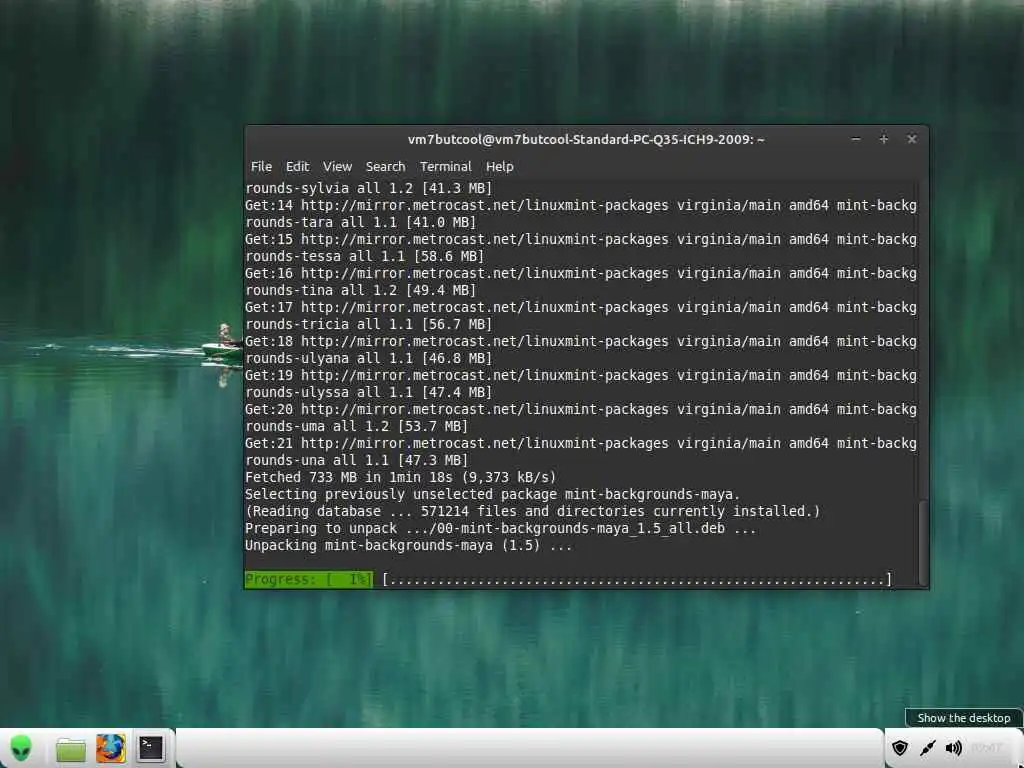Click 'rounds-ulyssa all 1.1 [47.4 MB]' line
Screen dimensions: 1024x768
click(x=368, y=392)
